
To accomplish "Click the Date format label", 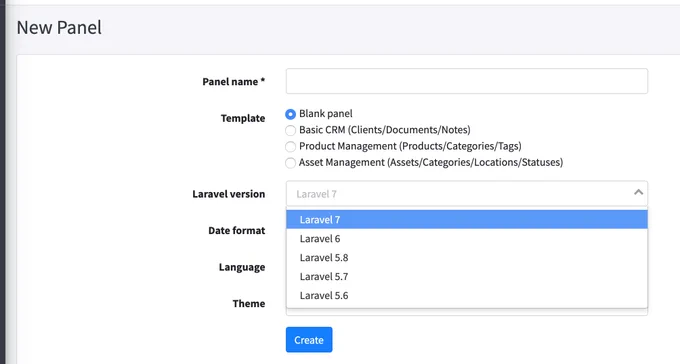I will pyautogui.click(x=236, y=230).
